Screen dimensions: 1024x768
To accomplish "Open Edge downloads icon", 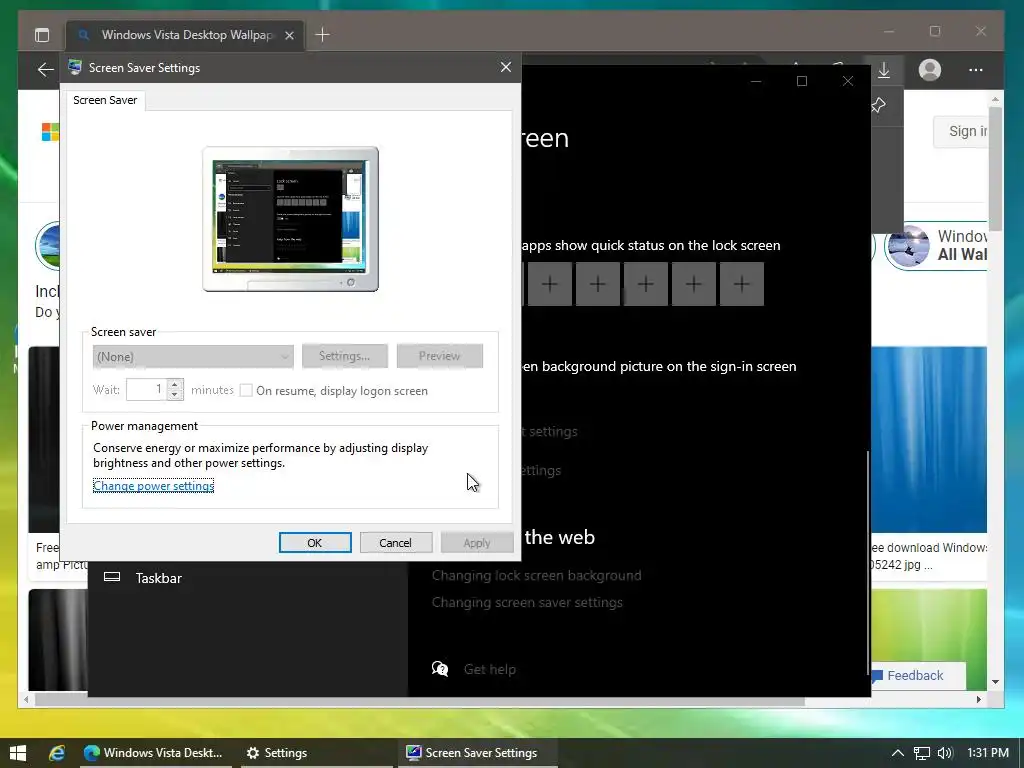I will coord(884,70).
